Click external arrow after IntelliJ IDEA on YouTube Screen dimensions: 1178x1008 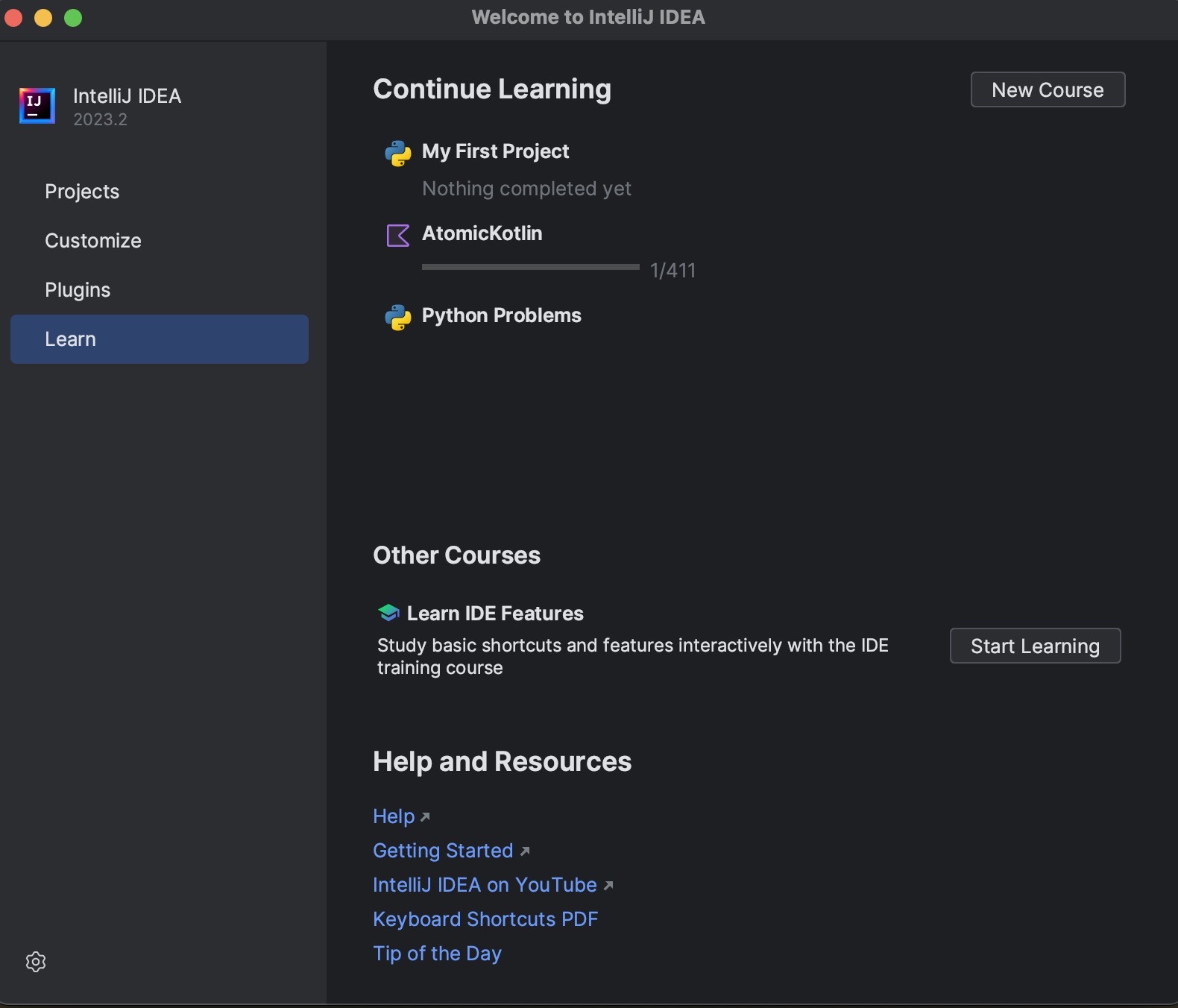click(608, 886)
